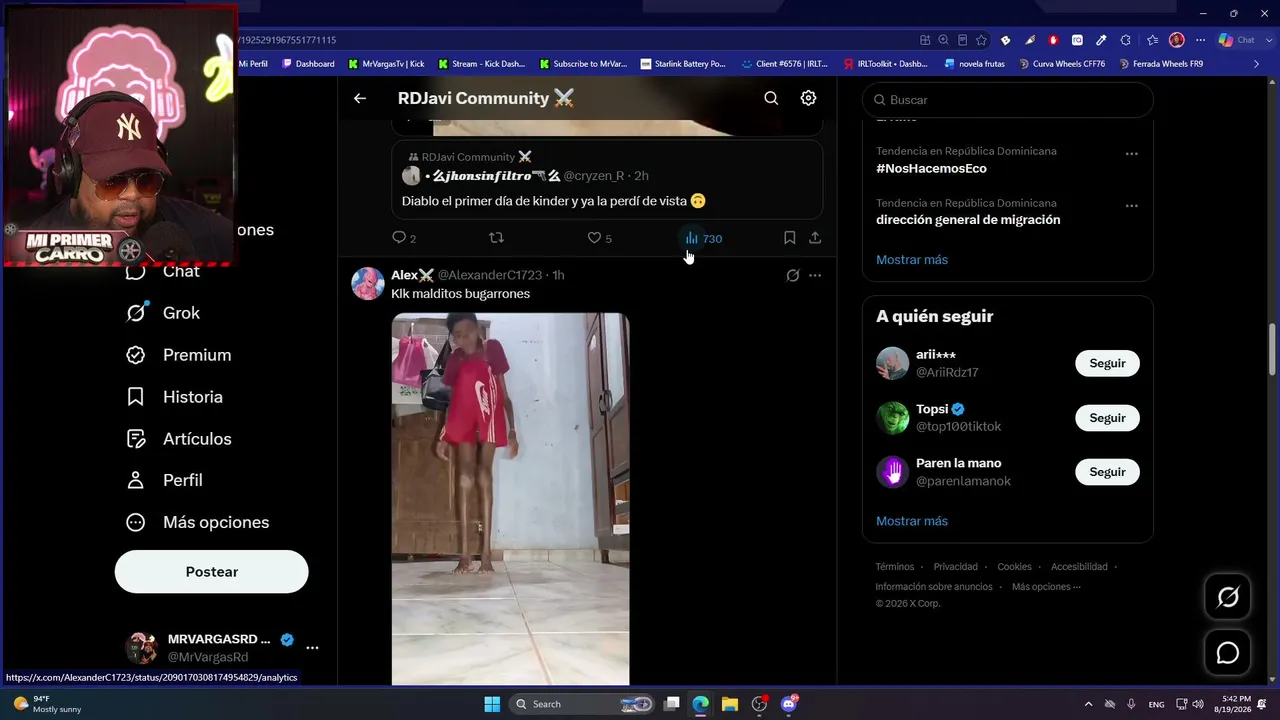Go to Perfil in the sidebar
The height and width of the screenshot is (720, 1280).
click(x=164, y=480)
